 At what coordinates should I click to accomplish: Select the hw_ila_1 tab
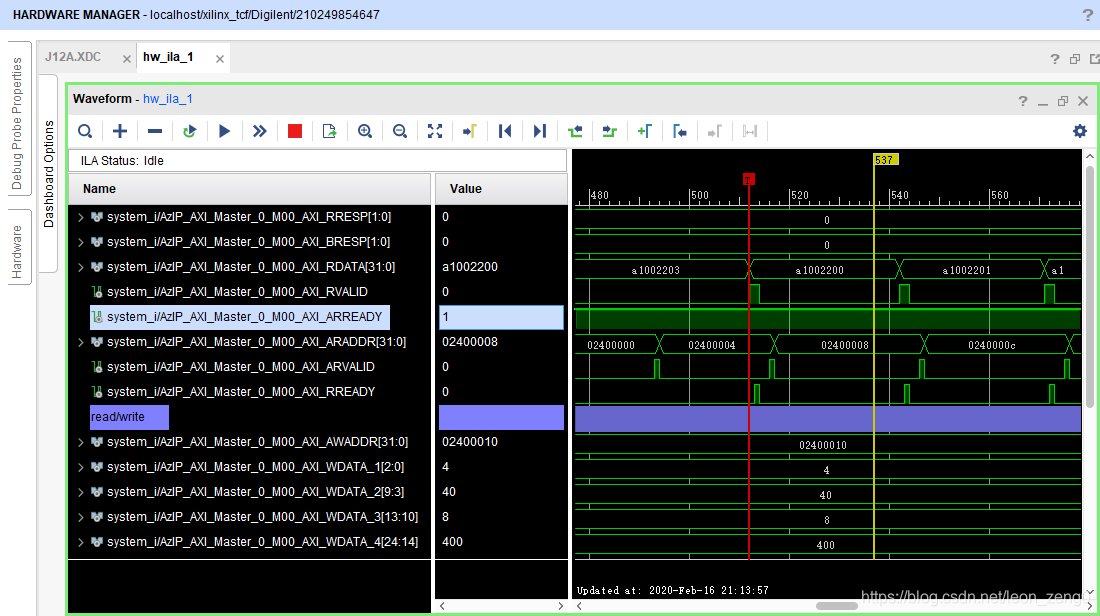[168, 57]
